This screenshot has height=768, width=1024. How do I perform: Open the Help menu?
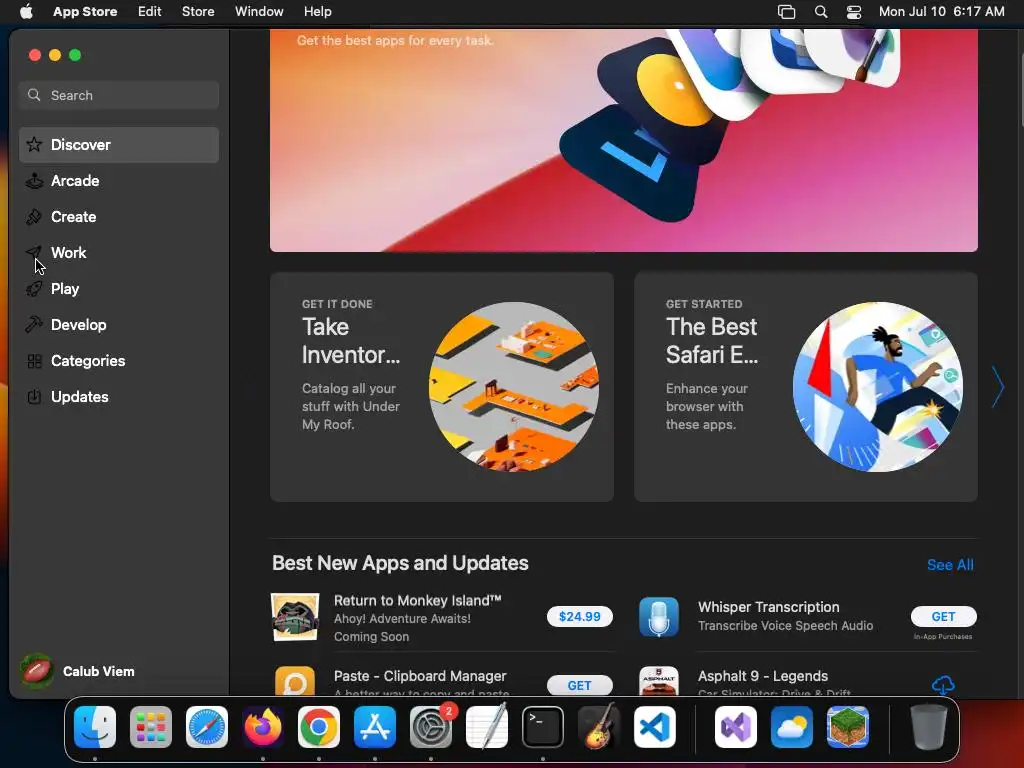[317, 12]
